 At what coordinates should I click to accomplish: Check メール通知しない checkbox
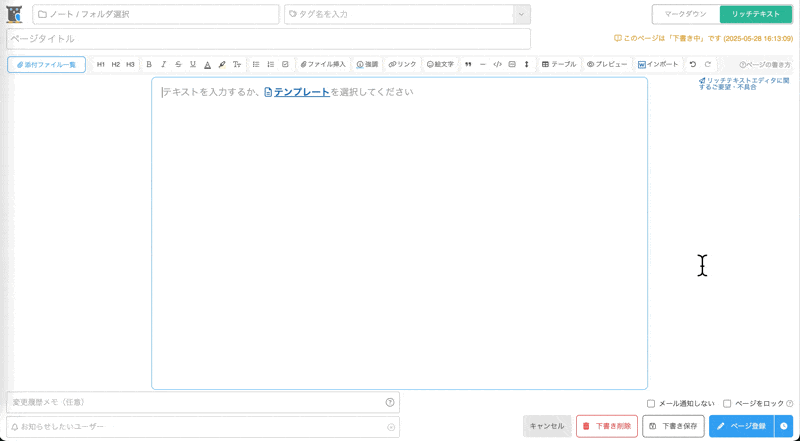coord(651,404)
